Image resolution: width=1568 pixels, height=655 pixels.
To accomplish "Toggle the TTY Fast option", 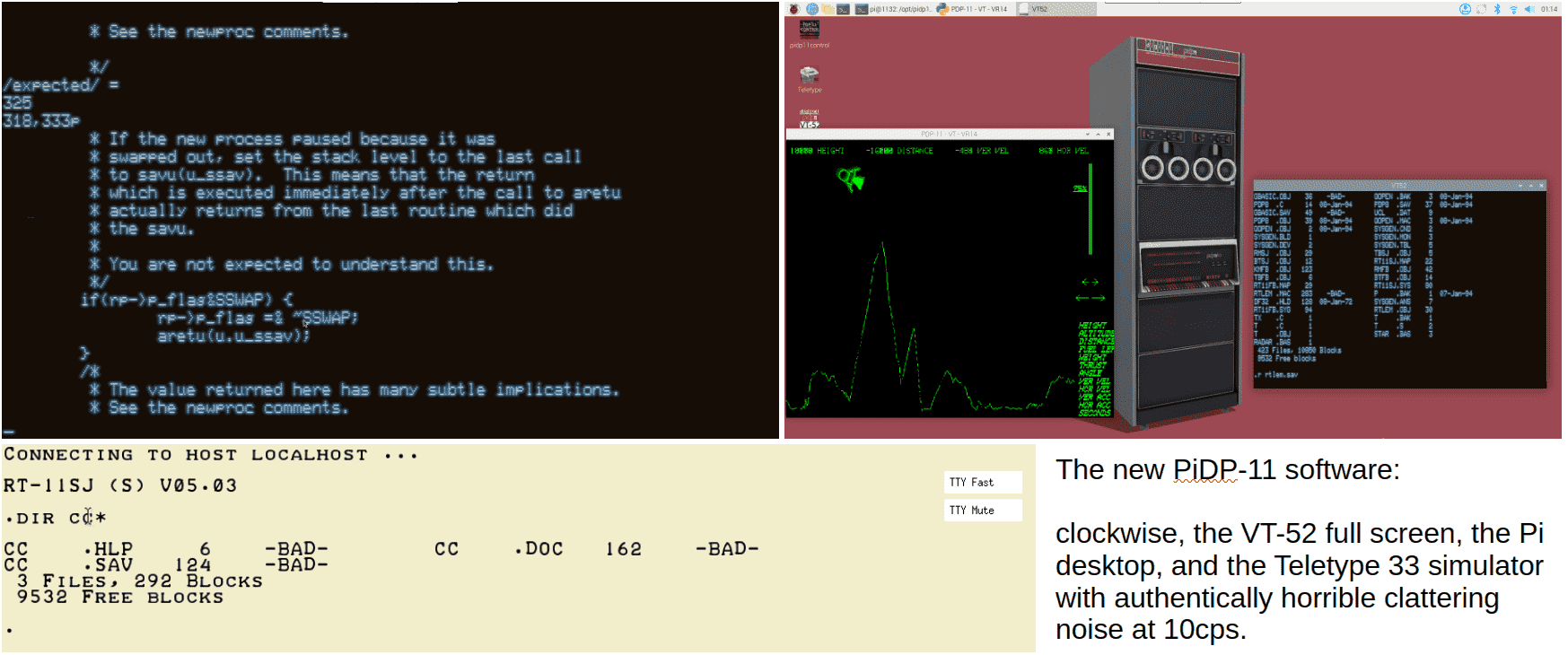I will click(x=982, y=483).
